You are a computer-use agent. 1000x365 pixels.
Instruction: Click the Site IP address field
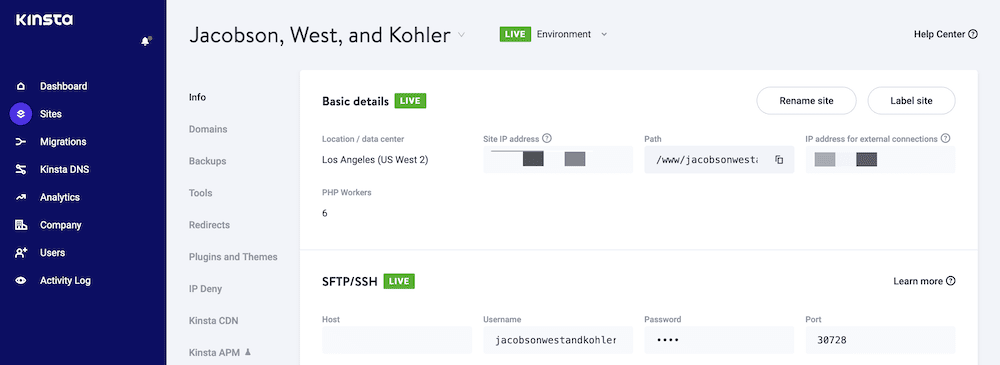click(558, 160)
